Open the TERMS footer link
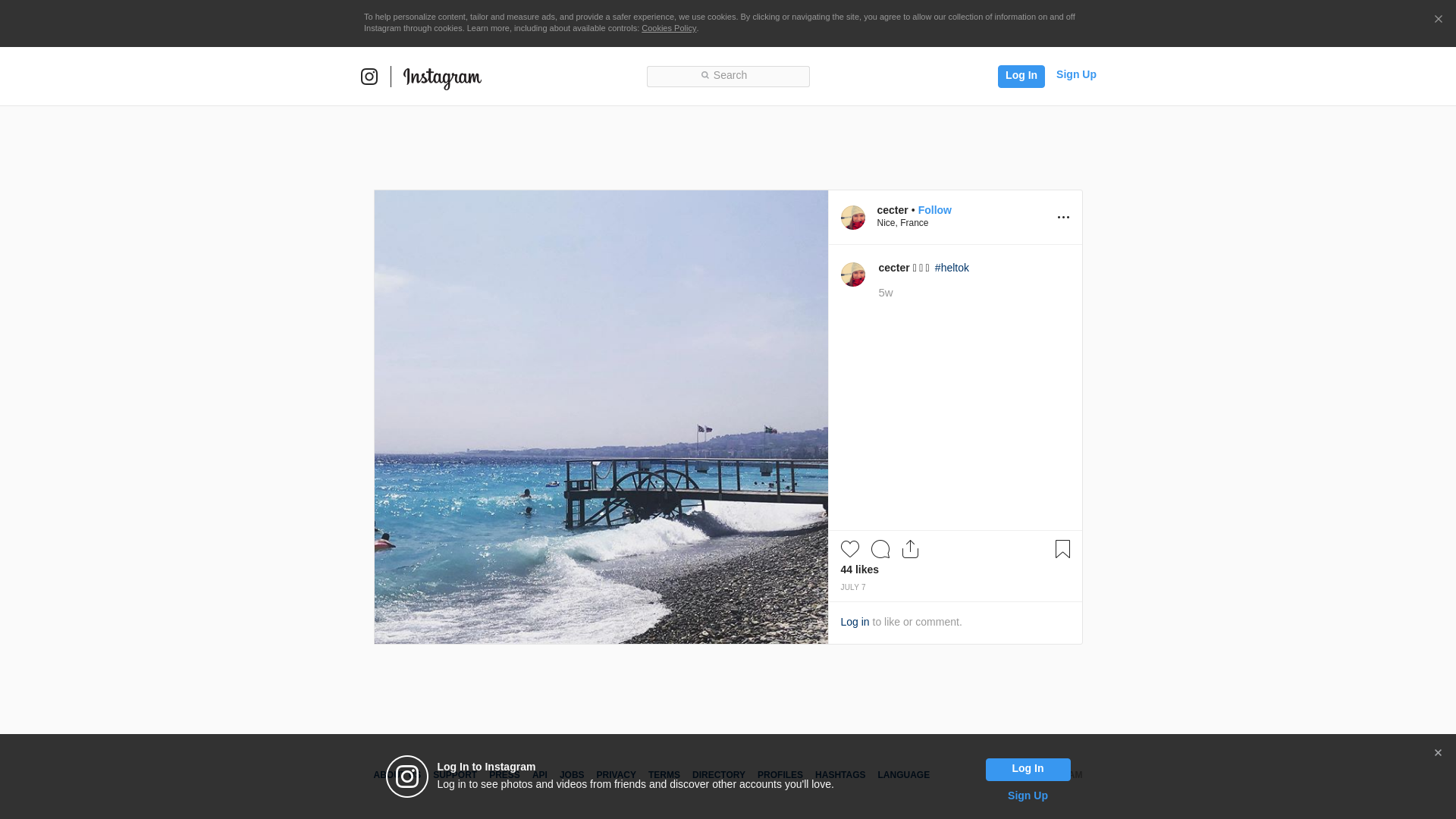1456x819 pixels. pos(664,775)
